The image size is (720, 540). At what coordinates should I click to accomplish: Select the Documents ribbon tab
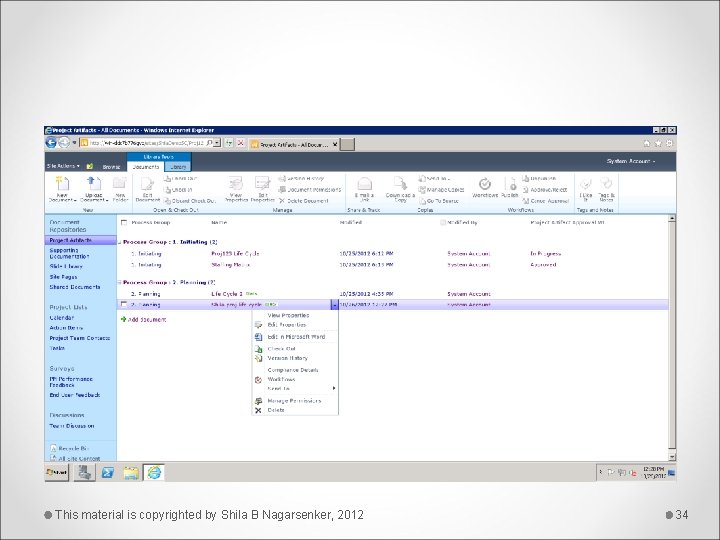tap(146, 167)
